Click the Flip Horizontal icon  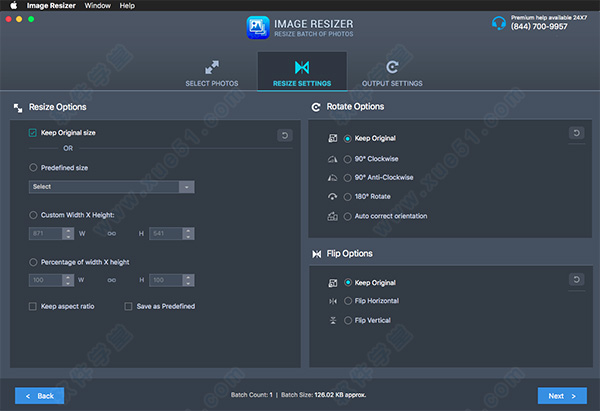coord(333,302)
